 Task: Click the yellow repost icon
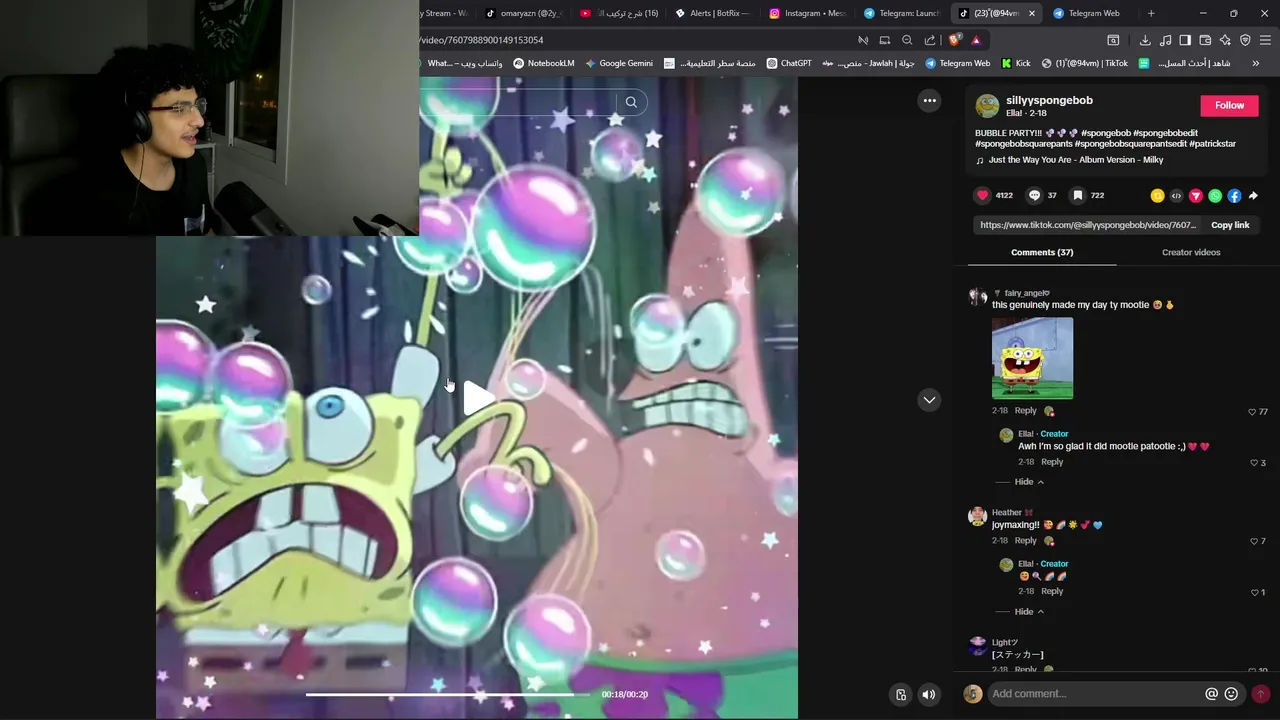pos(1157,196)
